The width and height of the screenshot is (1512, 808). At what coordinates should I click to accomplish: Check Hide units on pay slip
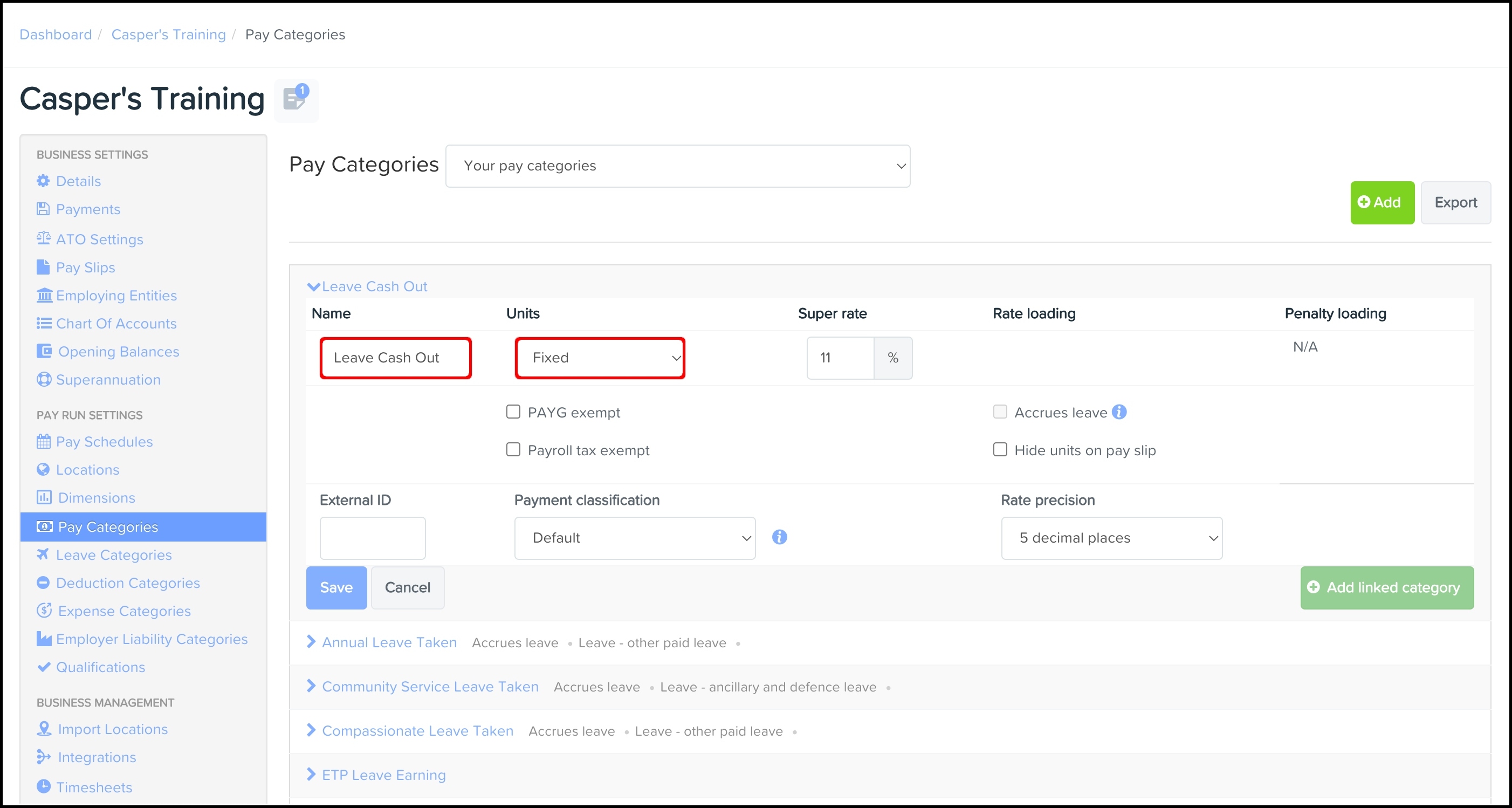pos(1000,450)
